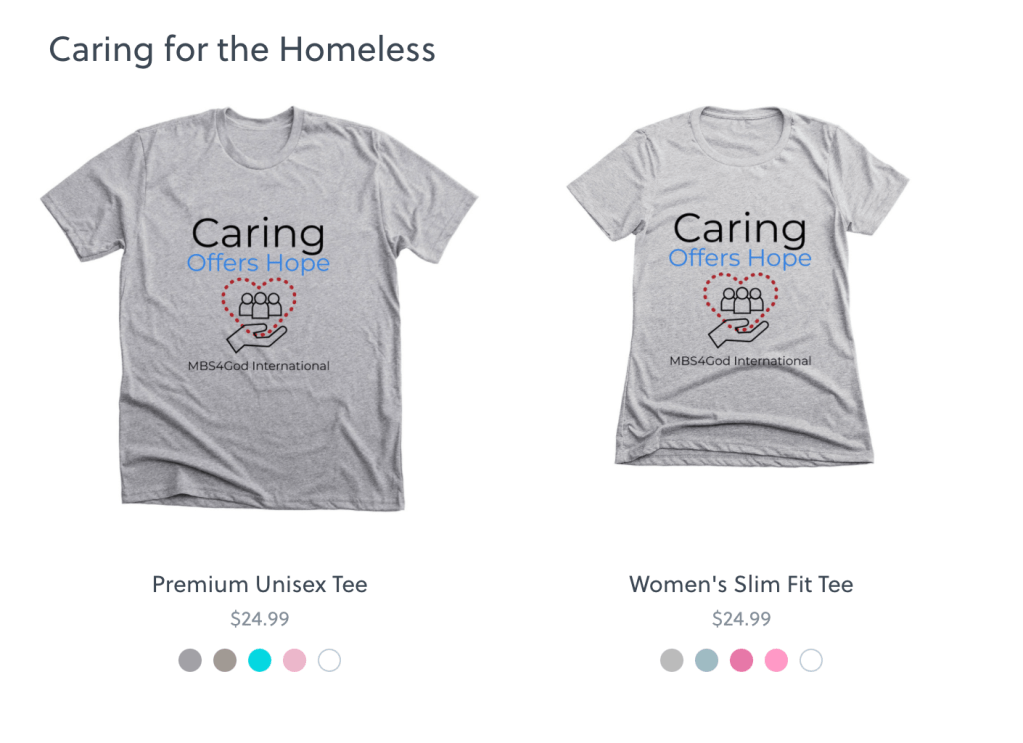This screenshot has width=1023, height=743.
Task: Select gray swatch for Premium Unisex Tee
Action: (190, 660)
